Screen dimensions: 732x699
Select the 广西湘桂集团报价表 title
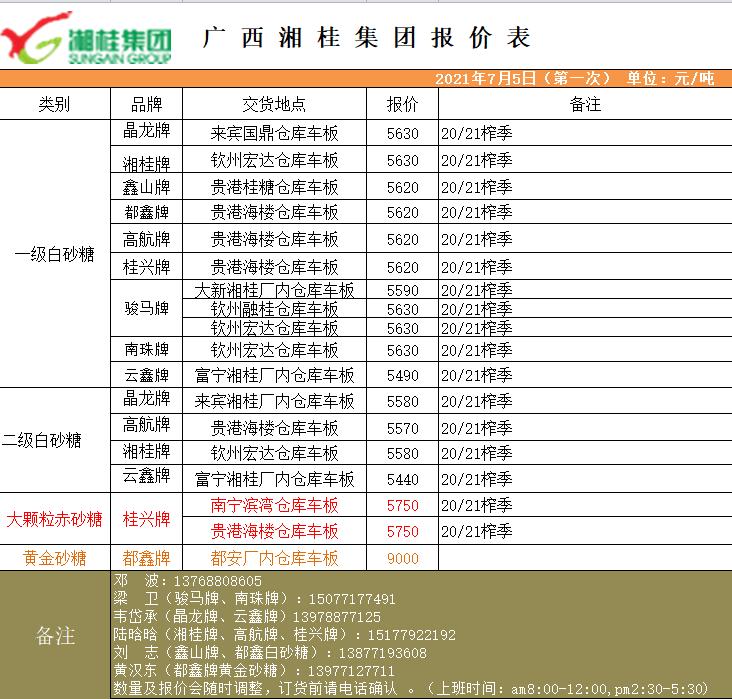[x=366, y=38]
